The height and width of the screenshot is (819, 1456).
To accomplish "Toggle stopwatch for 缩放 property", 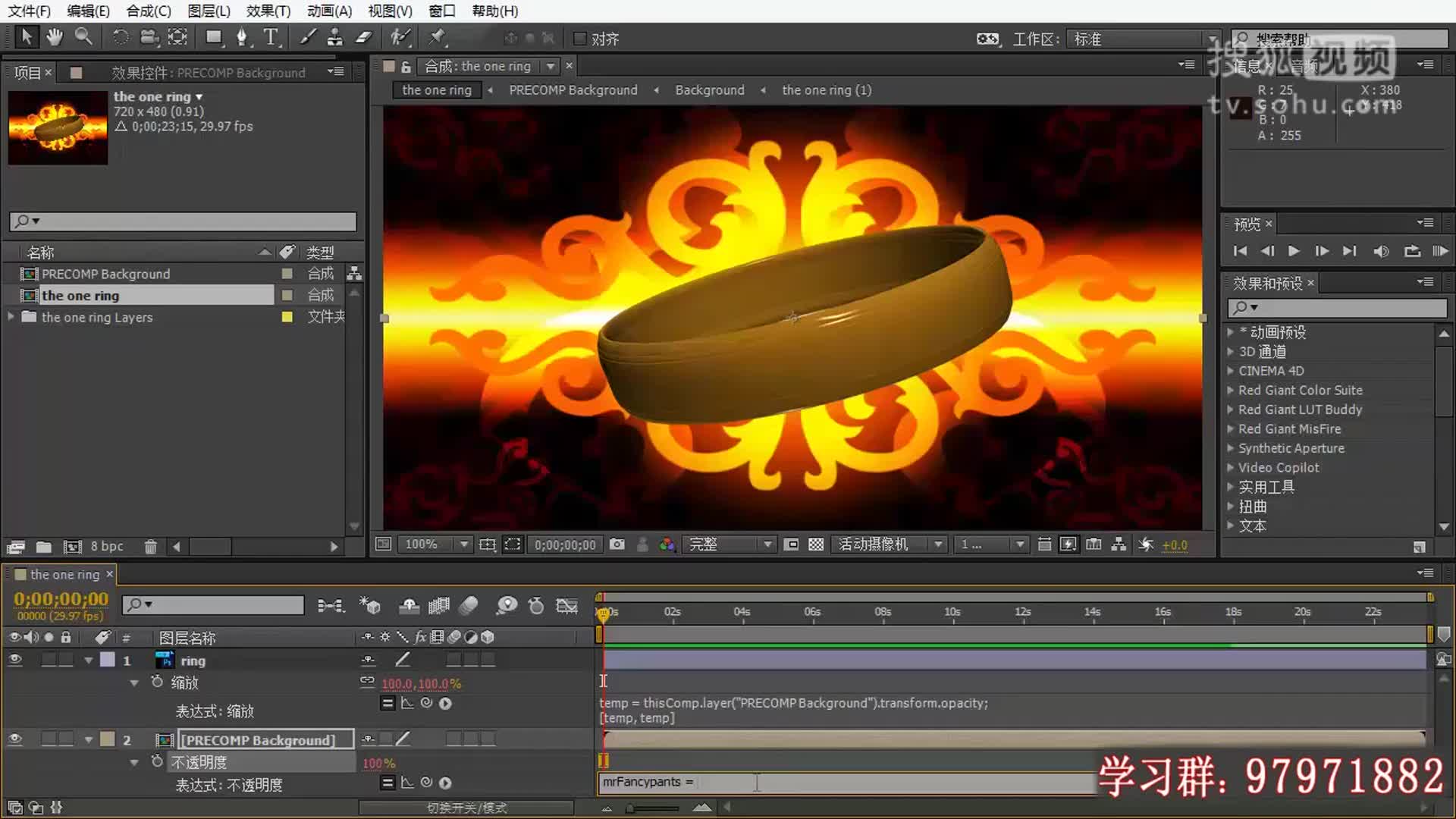I will 157,682.
